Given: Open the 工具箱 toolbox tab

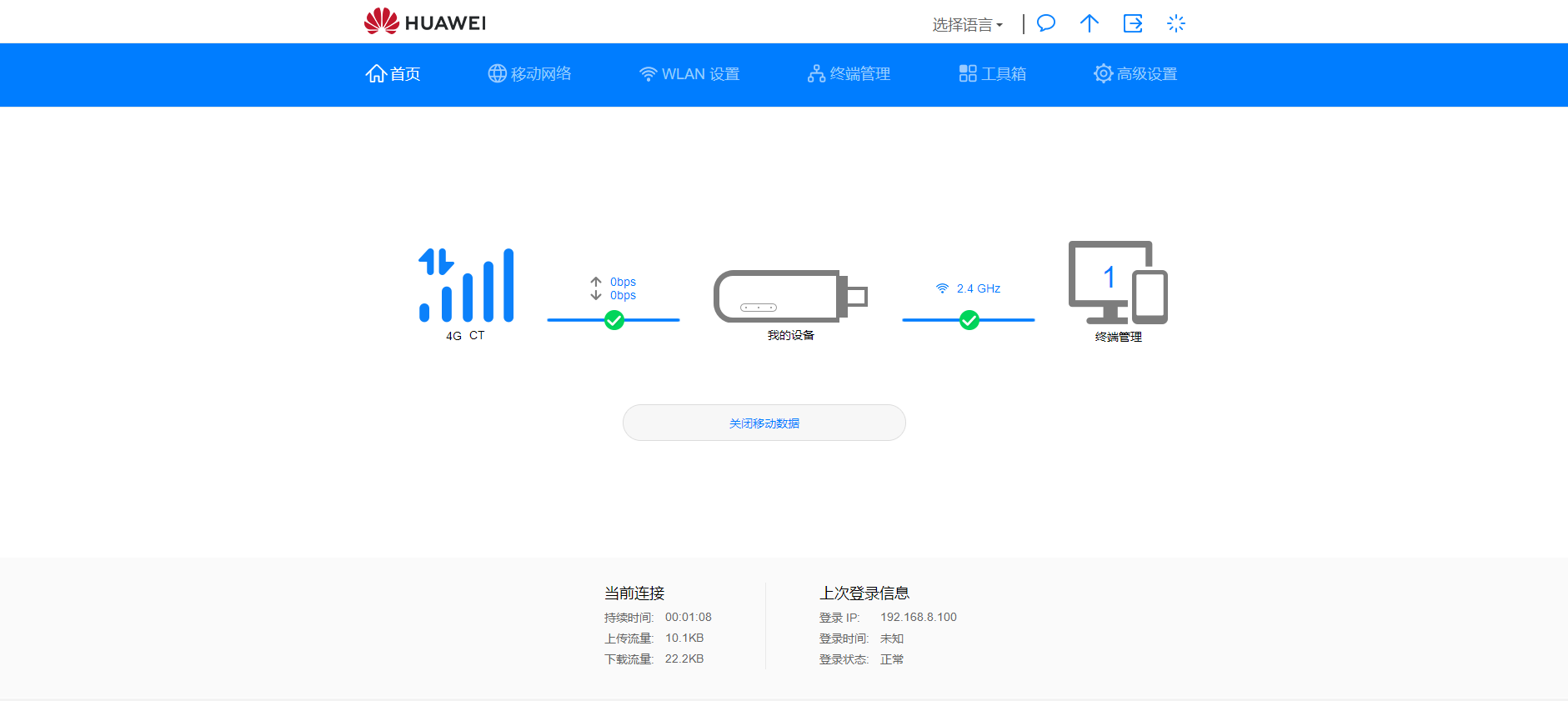Looking at the screenshot, I should click(993, 74).
